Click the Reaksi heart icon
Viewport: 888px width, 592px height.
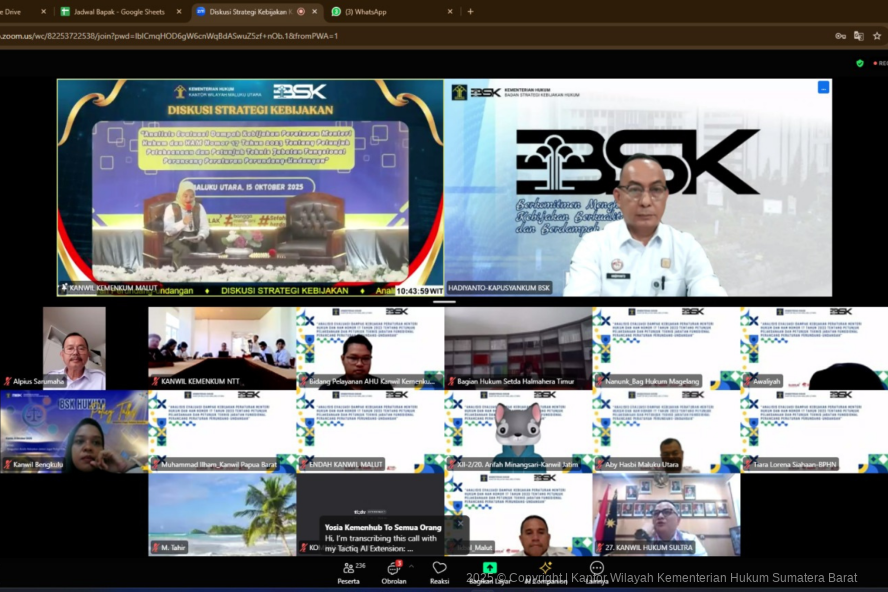pyautogui.click(x=439, y=568)
